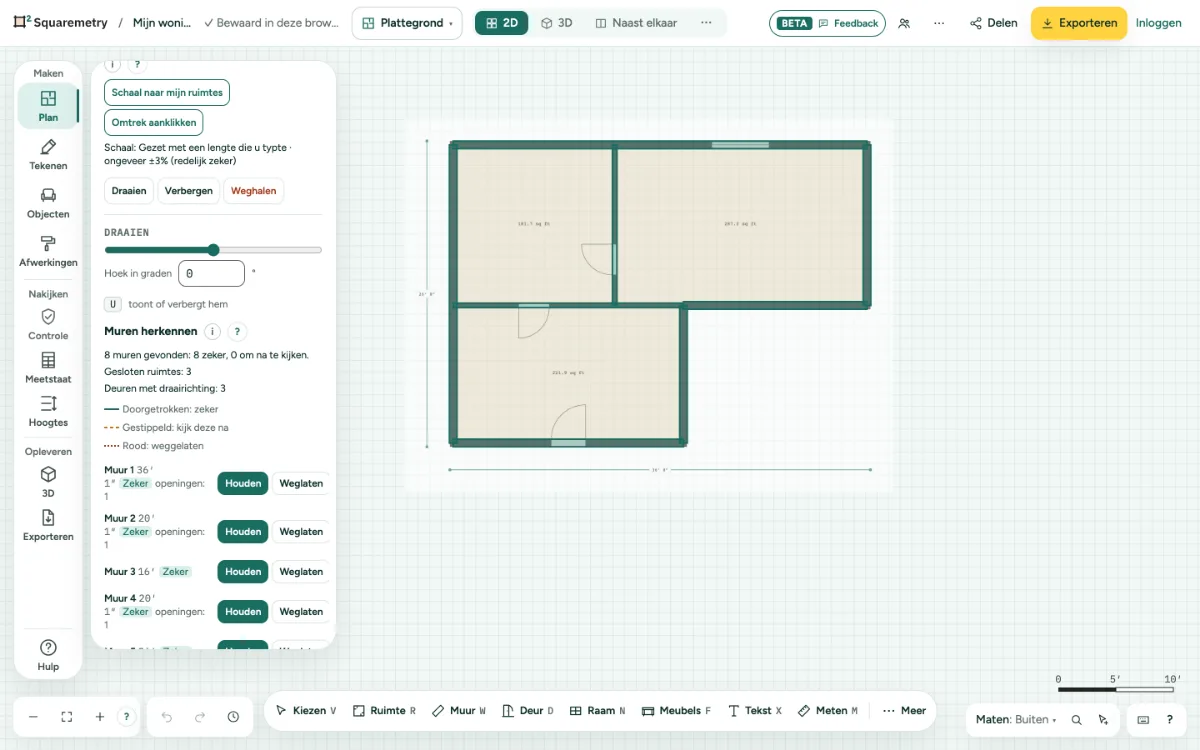Open the Tekenen drawing section in sidebar
Viewport: 1200px width, 750px height.
pyautogui.click(x=48, y=155)
